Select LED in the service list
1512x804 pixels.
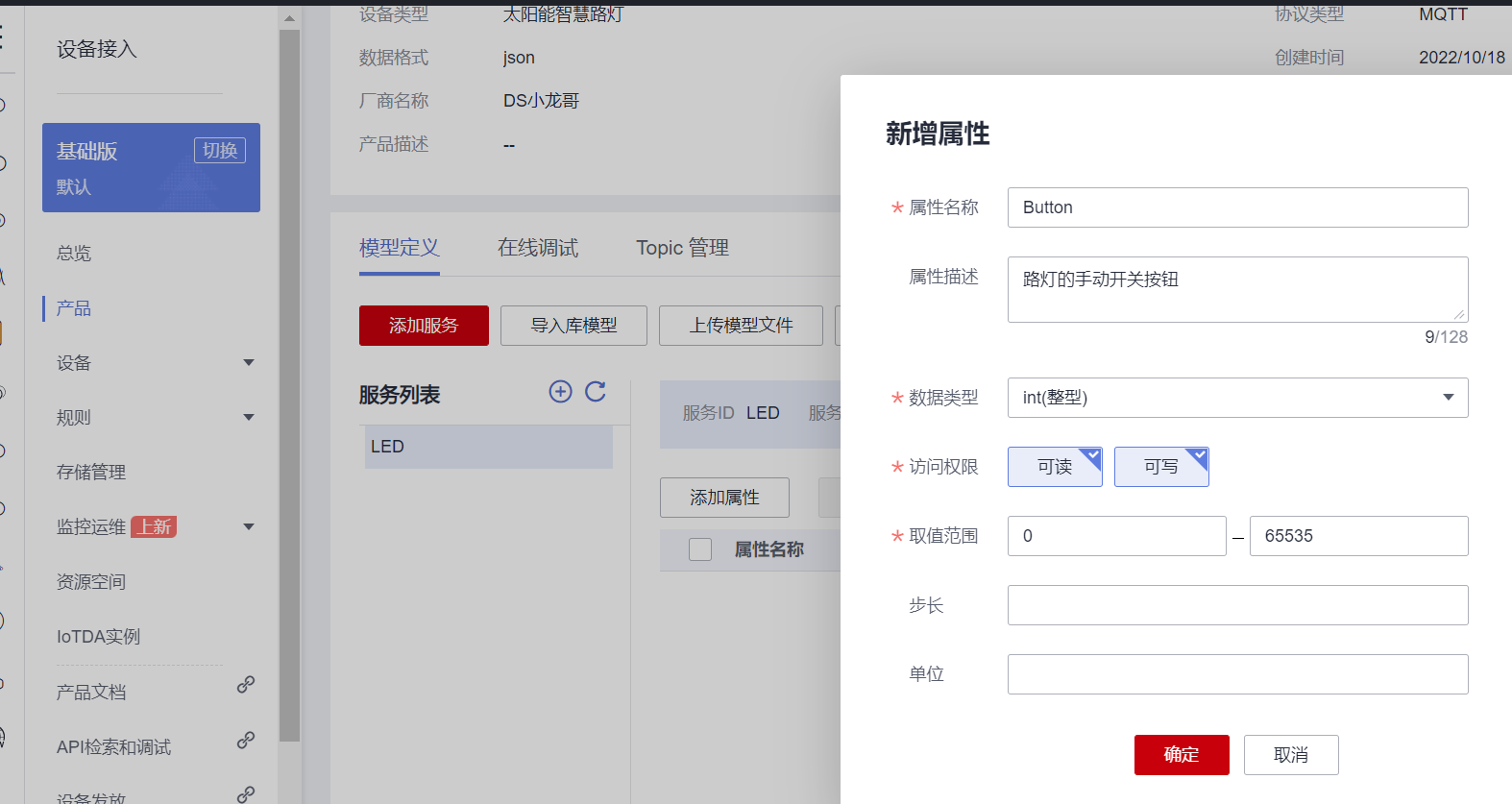pos(488,447)
